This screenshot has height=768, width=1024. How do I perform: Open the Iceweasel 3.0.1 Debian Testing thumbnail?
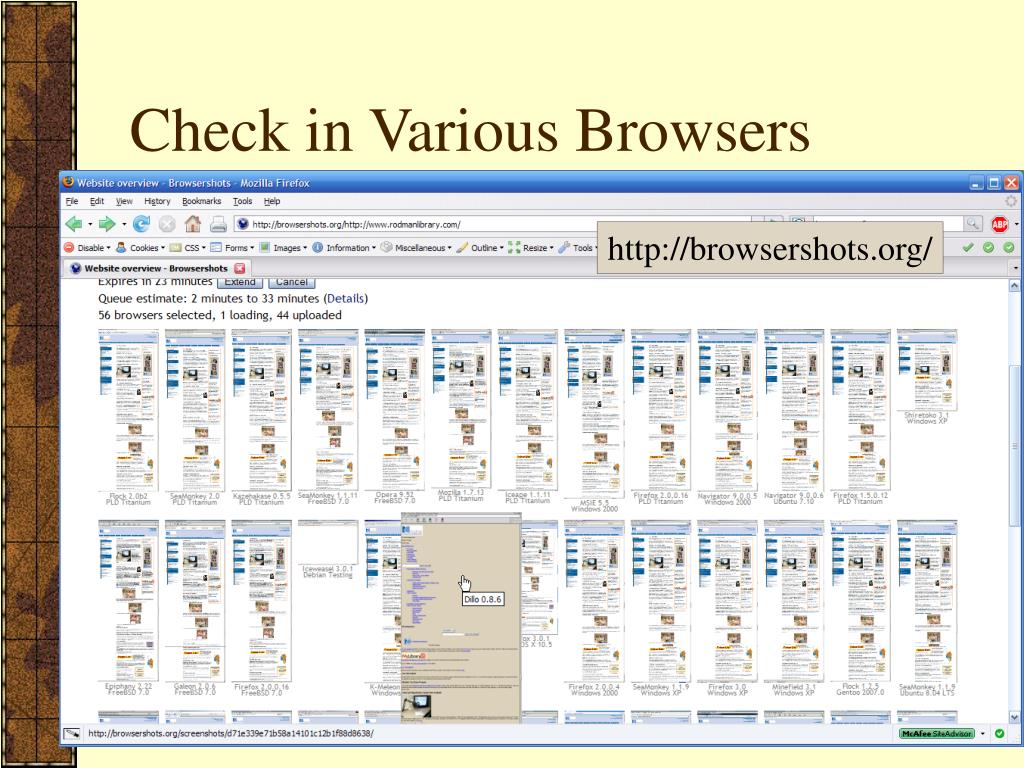tap(328, 543)
